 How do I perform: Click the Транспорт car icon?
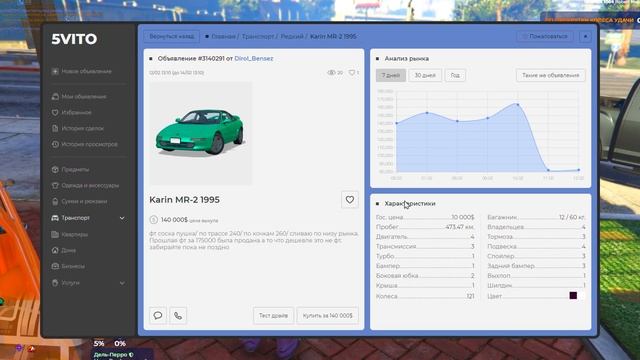[55, 218]
